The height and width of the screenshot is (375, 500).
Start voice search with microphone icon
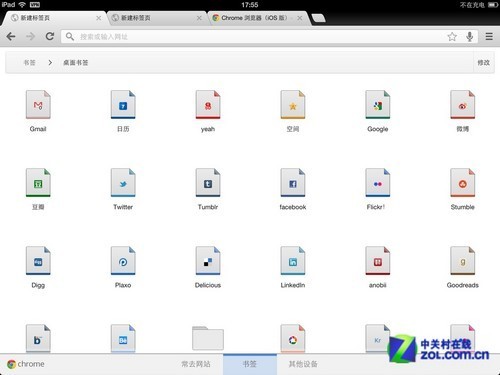pos(470,36)
